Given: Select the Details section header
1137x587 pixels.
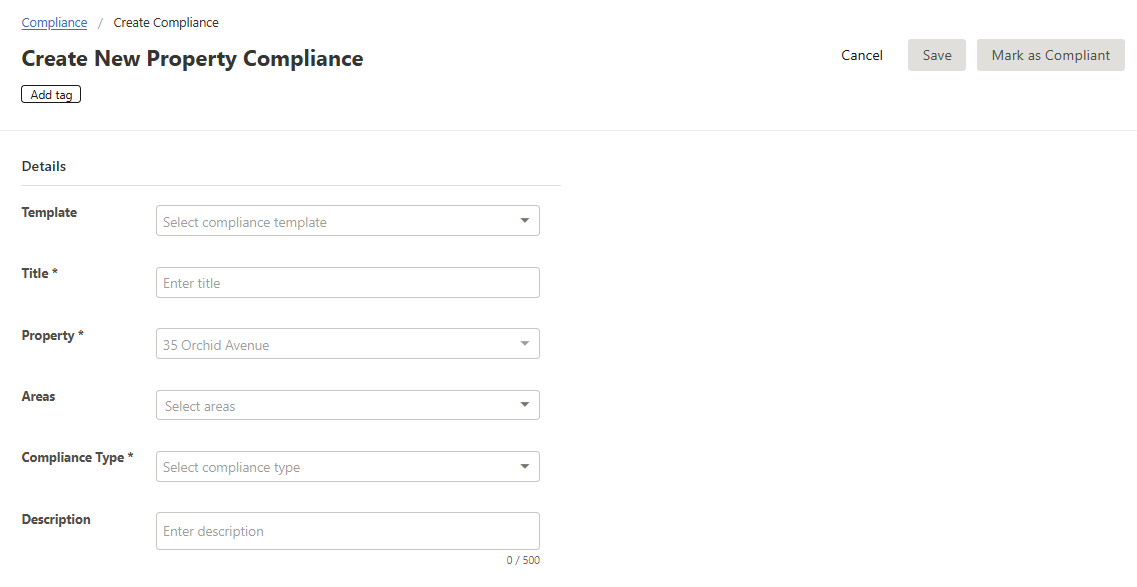Looking at the screenshot, I should pos(44,166).
